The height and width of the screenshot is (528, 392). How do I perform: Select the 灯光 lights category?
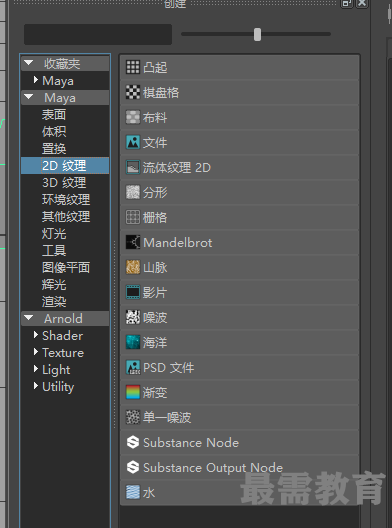coord(54,233)
